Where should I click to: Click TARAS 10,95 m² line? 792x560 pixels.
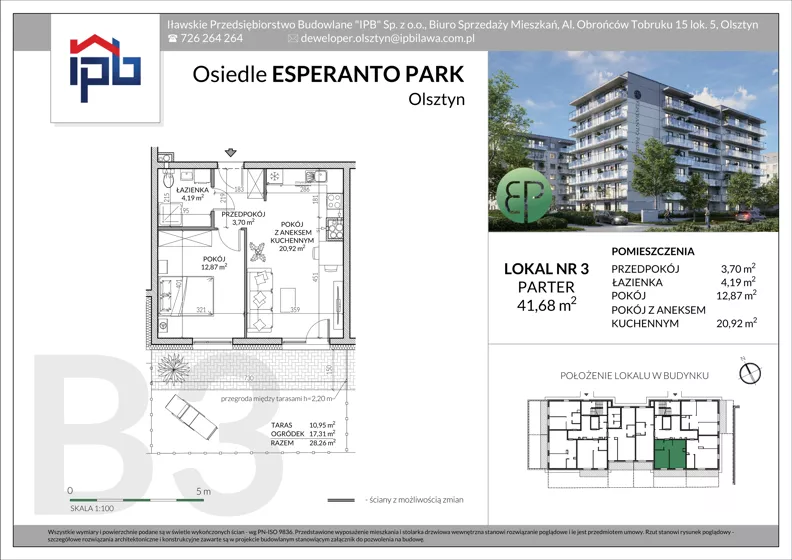coord(303,425)
